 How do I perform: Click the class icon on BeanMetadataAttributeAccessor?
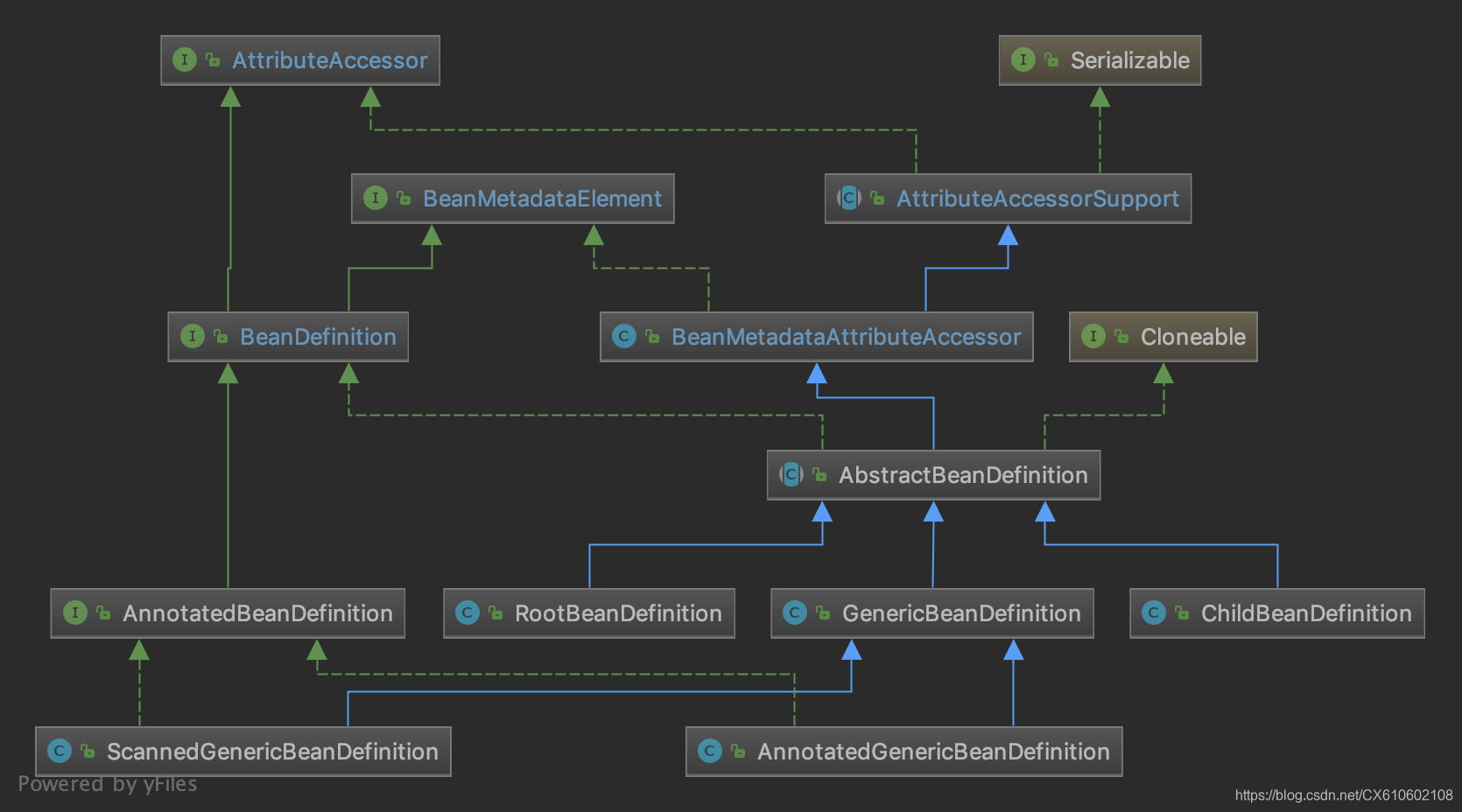coord(623,336)
